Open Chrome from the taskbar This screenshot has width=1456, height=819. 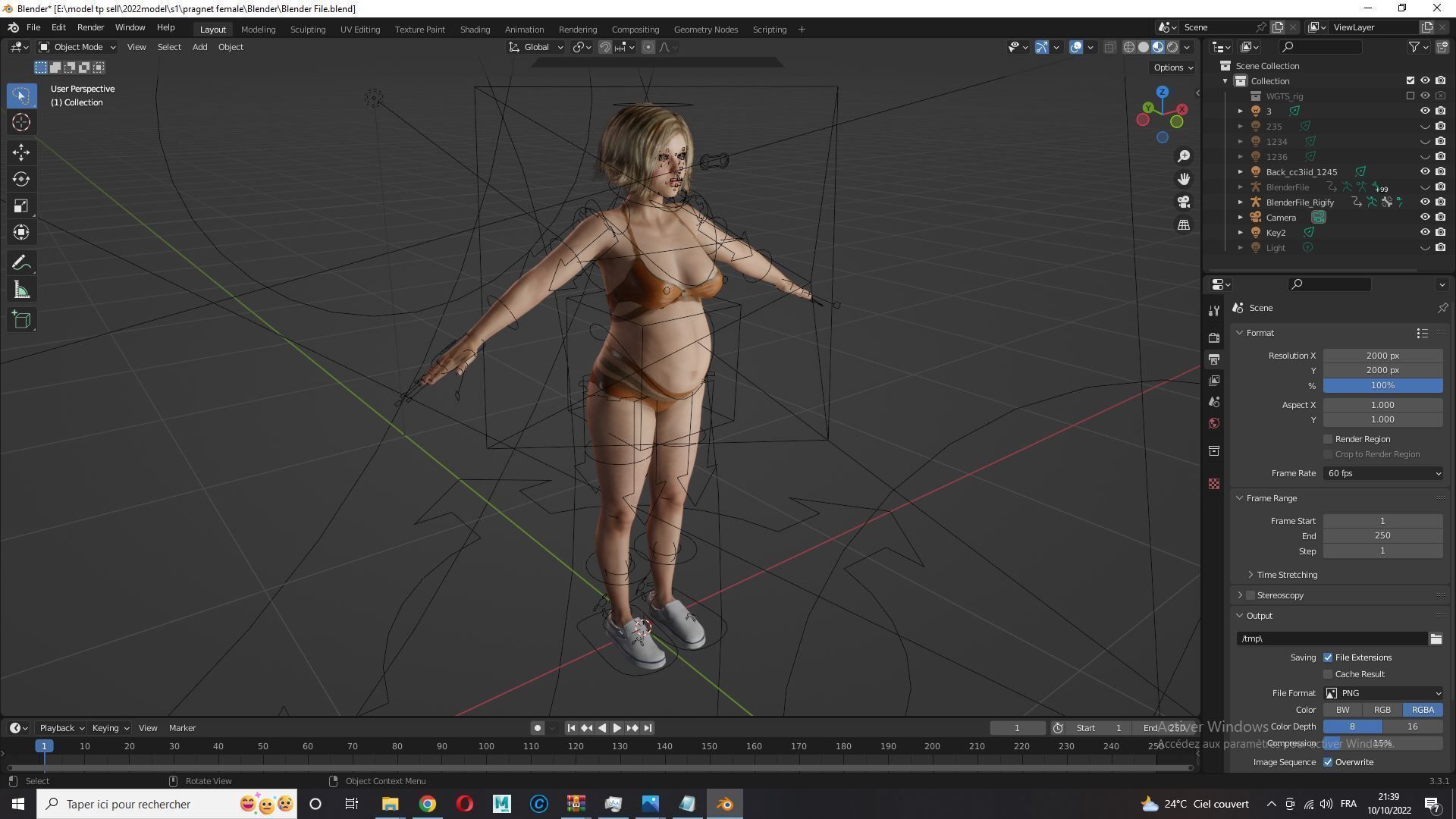pyautogui.click(x=428, y=804)
